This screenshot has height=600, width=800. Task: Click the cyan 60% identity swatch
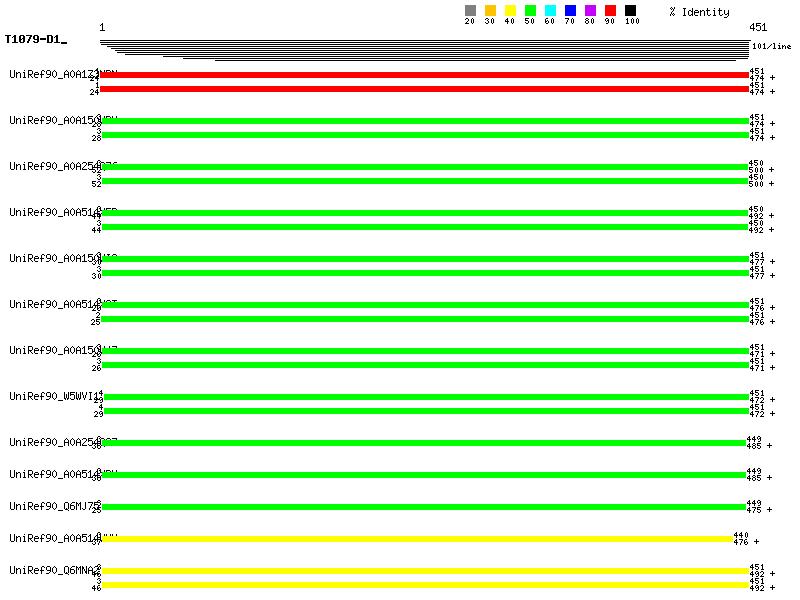[550, 11]
